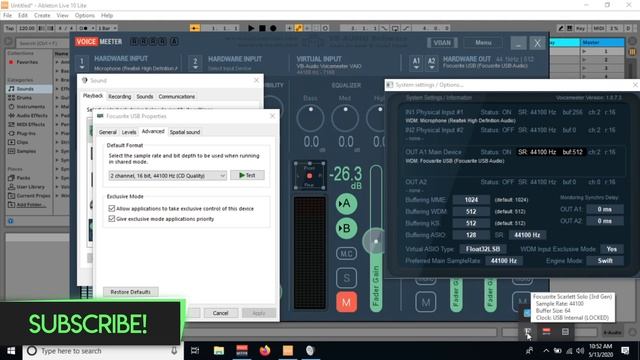The width and height of the screenshot is (640, 360).
Task: Switch to Sounds tab in Sound dialog
Action: point(144,97)
